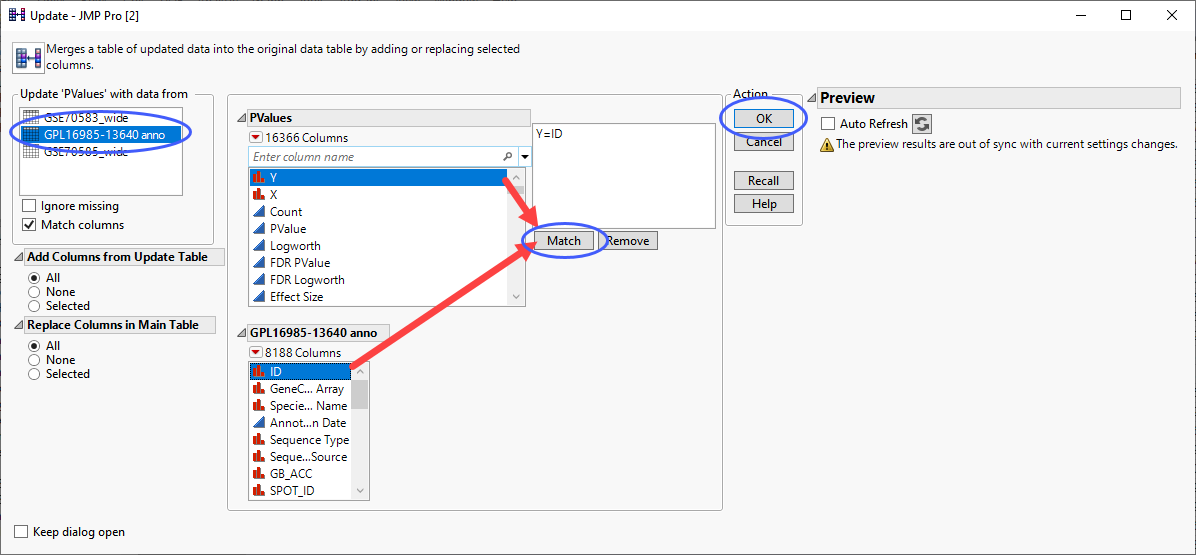
Task: Click the Update dialog icon in header
Action: 27,57
